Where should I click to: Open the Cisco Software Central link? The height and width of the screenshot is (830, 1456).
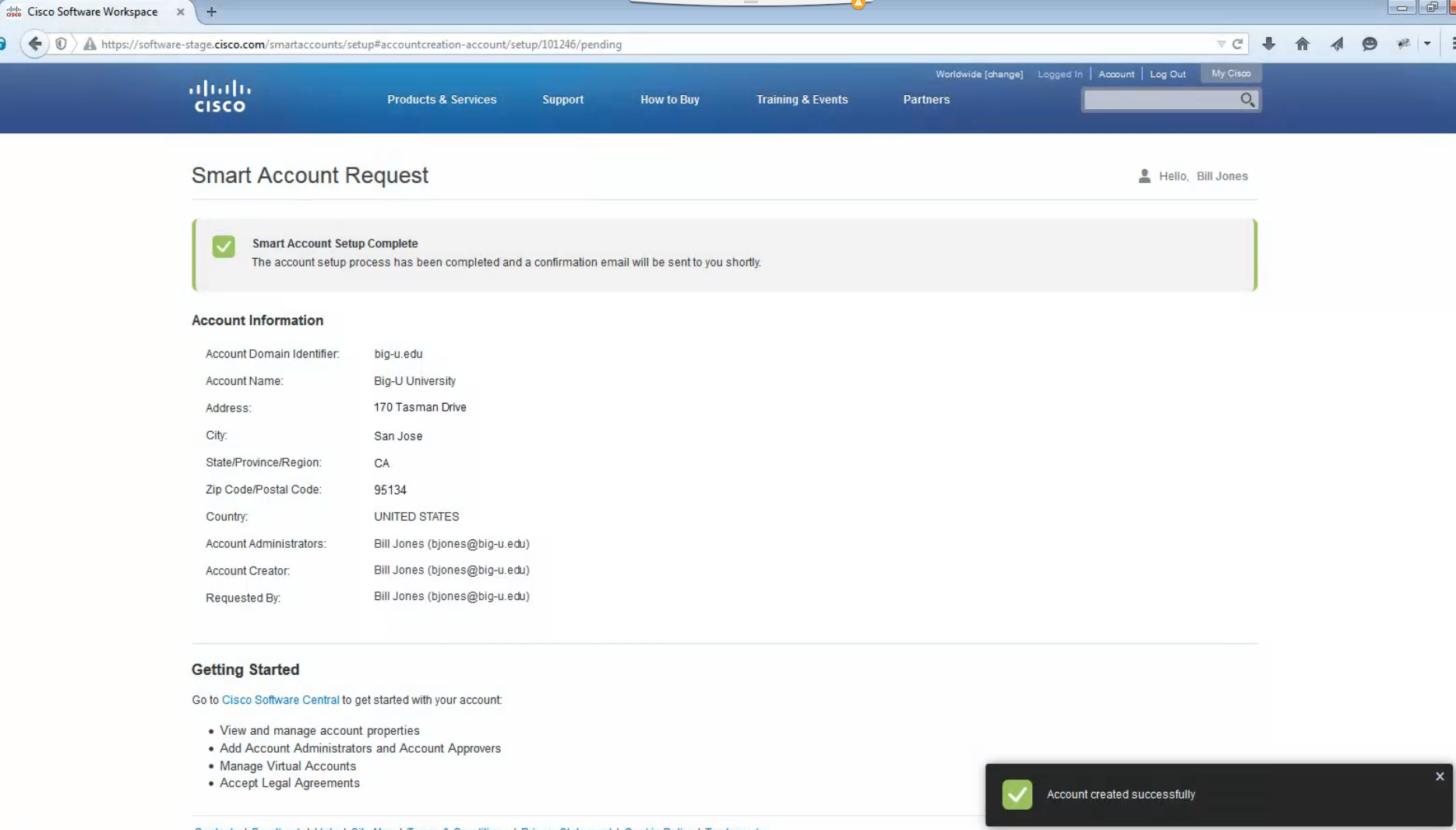pos(280,700)
